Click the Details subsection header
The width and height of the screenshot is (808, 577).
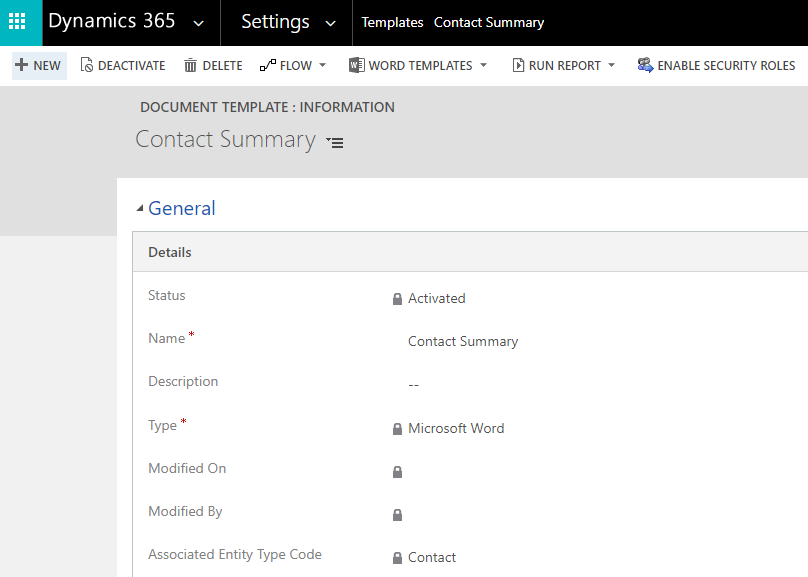tap(170, 252)
